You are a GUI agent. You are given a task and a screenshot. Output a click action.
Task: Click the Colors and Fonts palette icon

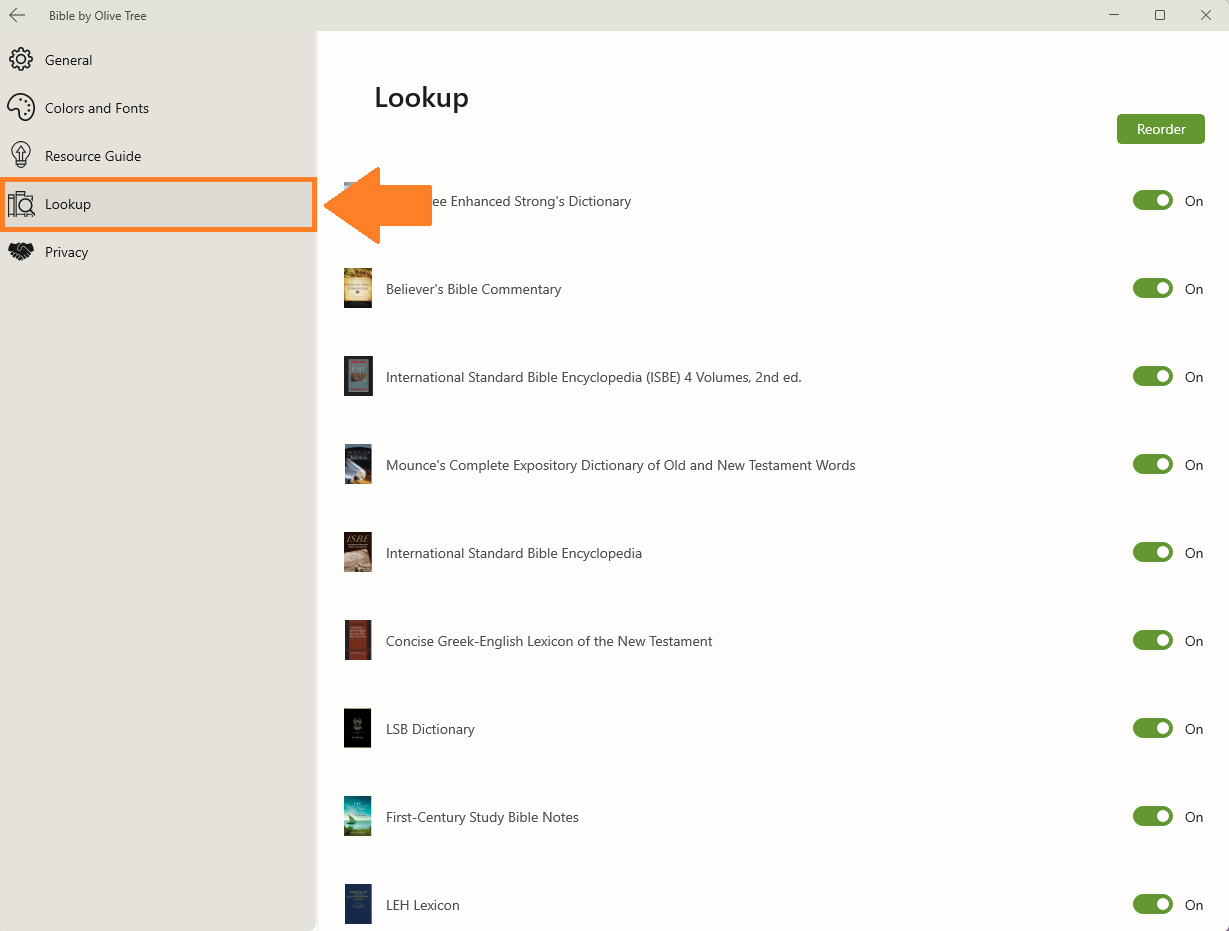pos(21,108)
